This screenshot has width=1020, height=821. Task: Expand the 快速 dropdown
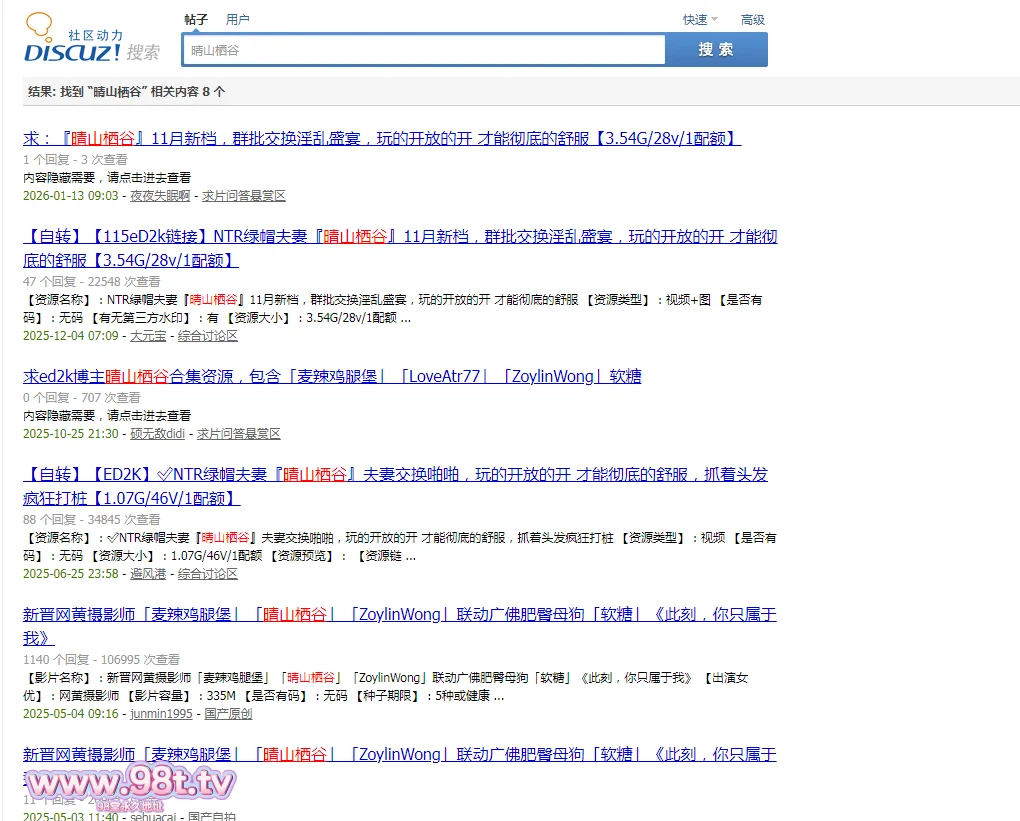699,19
